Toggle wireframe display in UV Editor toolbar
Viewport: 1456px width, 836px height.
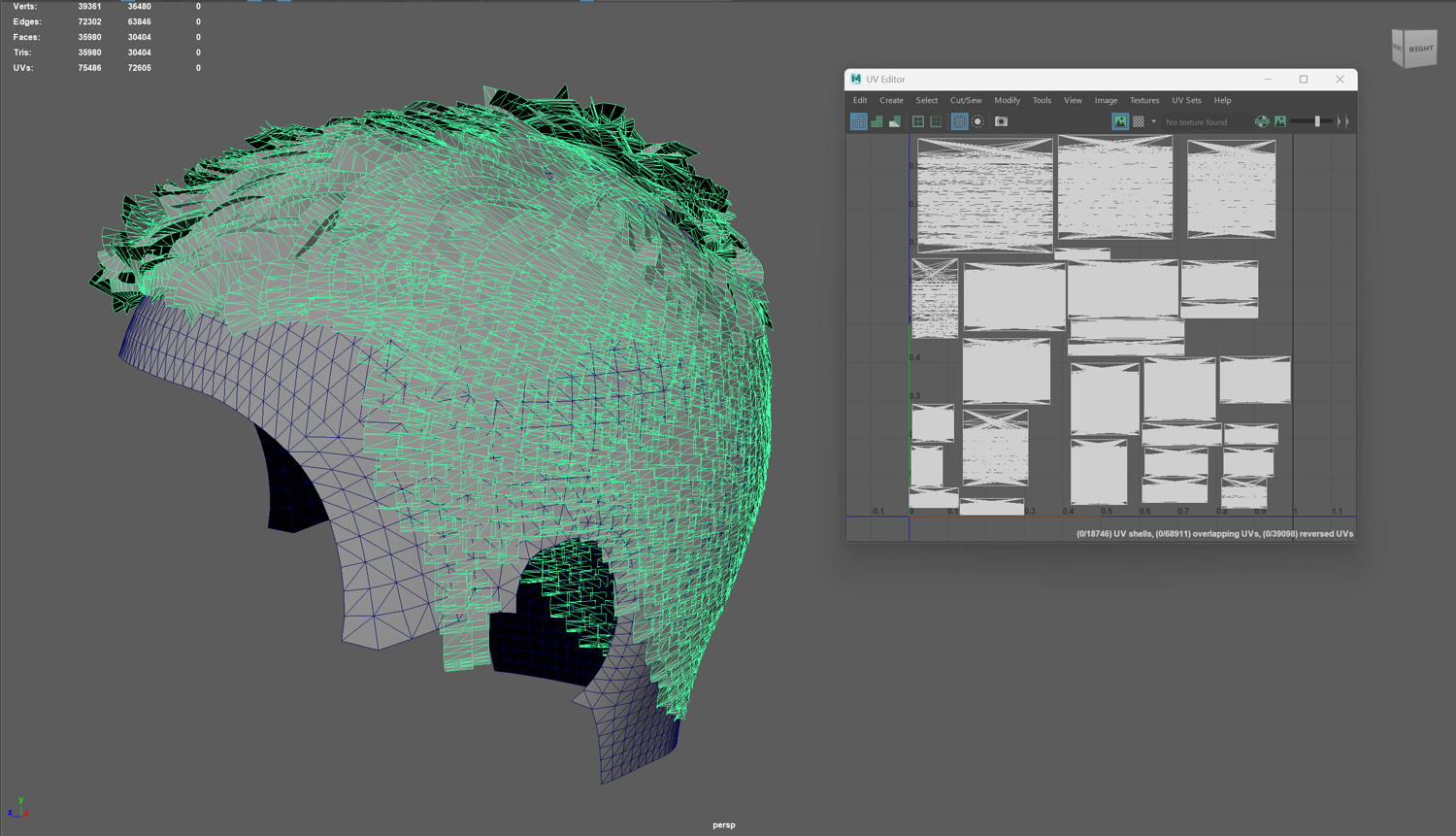[x=859, y=121]
